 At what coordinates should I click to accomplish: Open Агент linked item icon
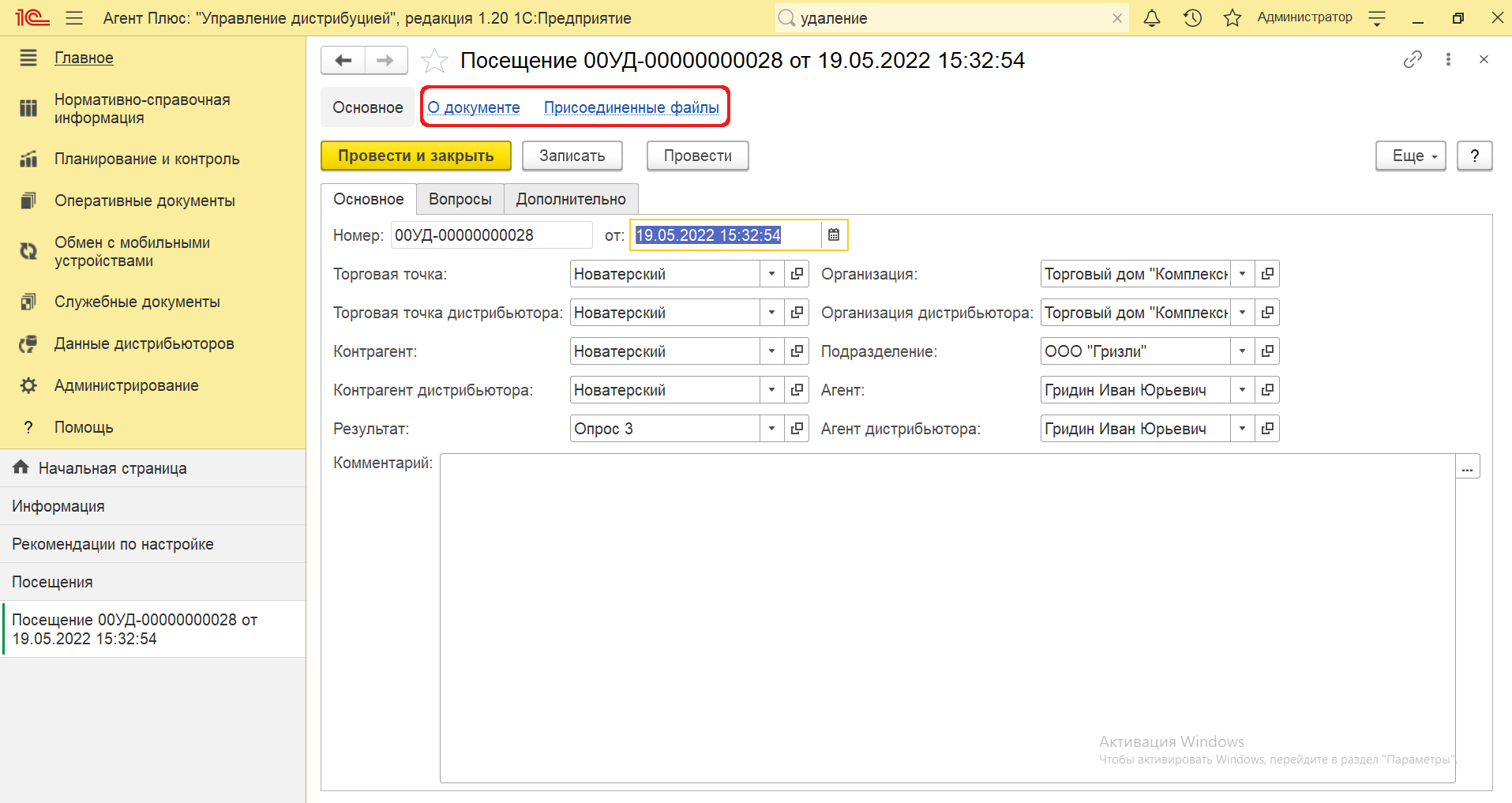[1267, 390]
